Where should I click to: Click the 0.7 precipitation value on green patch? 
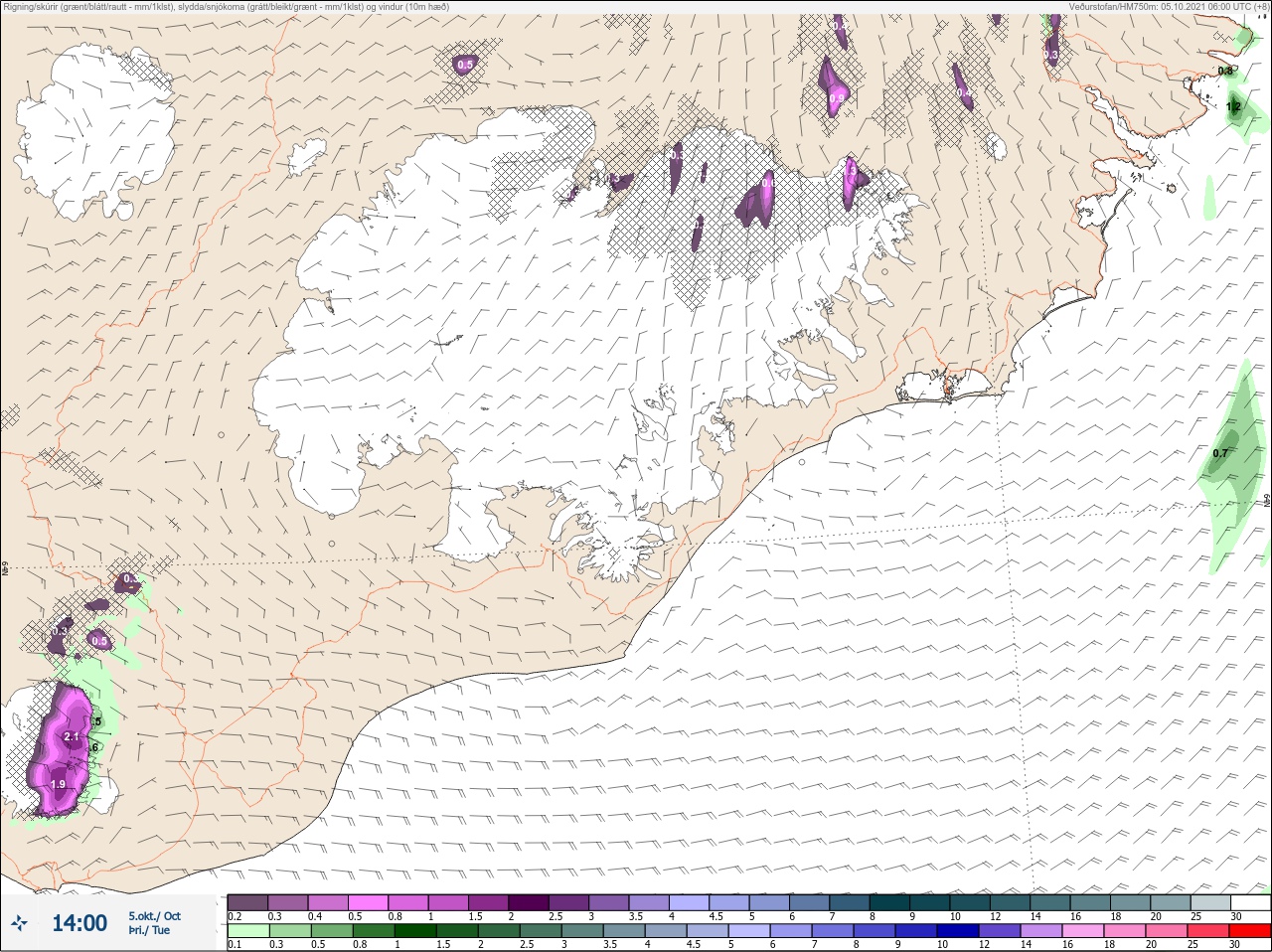tap(1220, 453)
